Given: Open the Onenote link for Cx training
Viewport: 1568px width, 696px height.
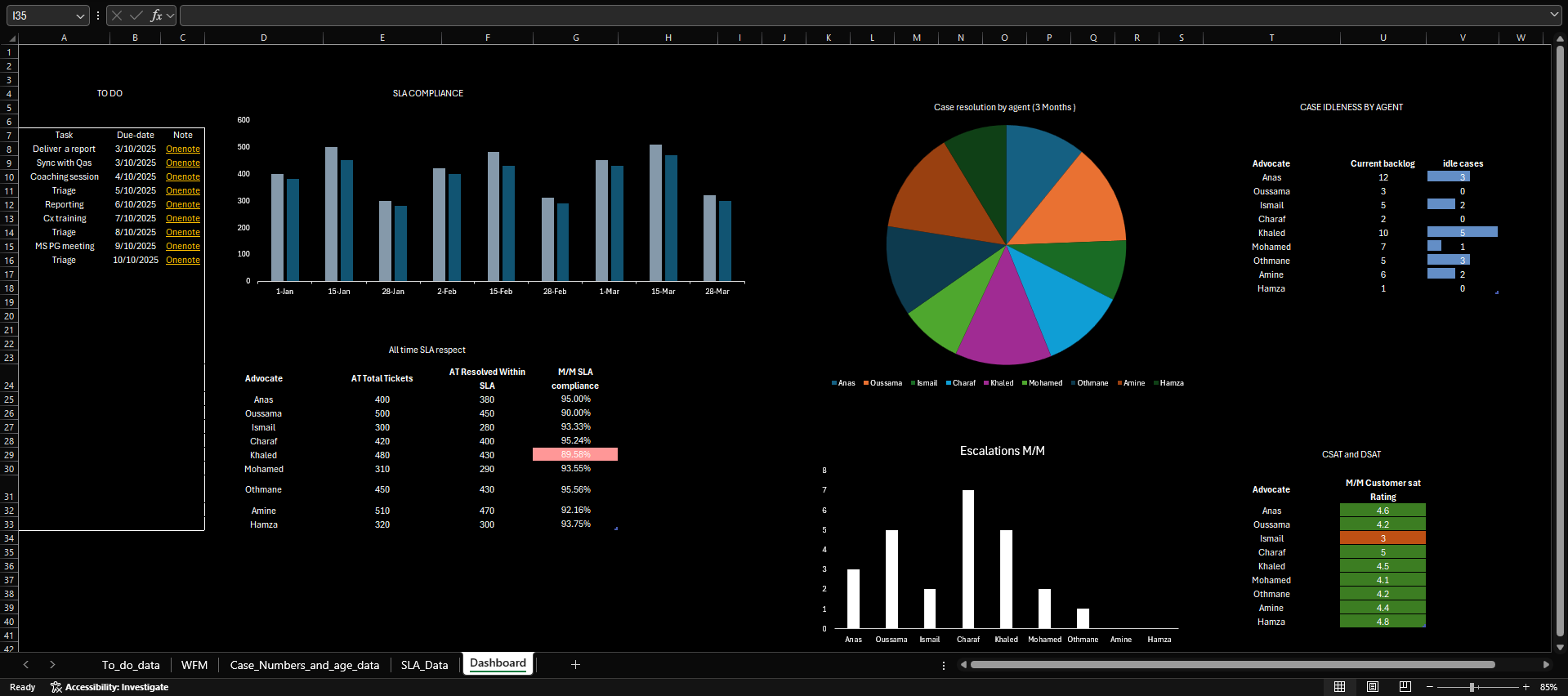Looking at the screenshot, I should pyautogui.click(x=183, y=219).
